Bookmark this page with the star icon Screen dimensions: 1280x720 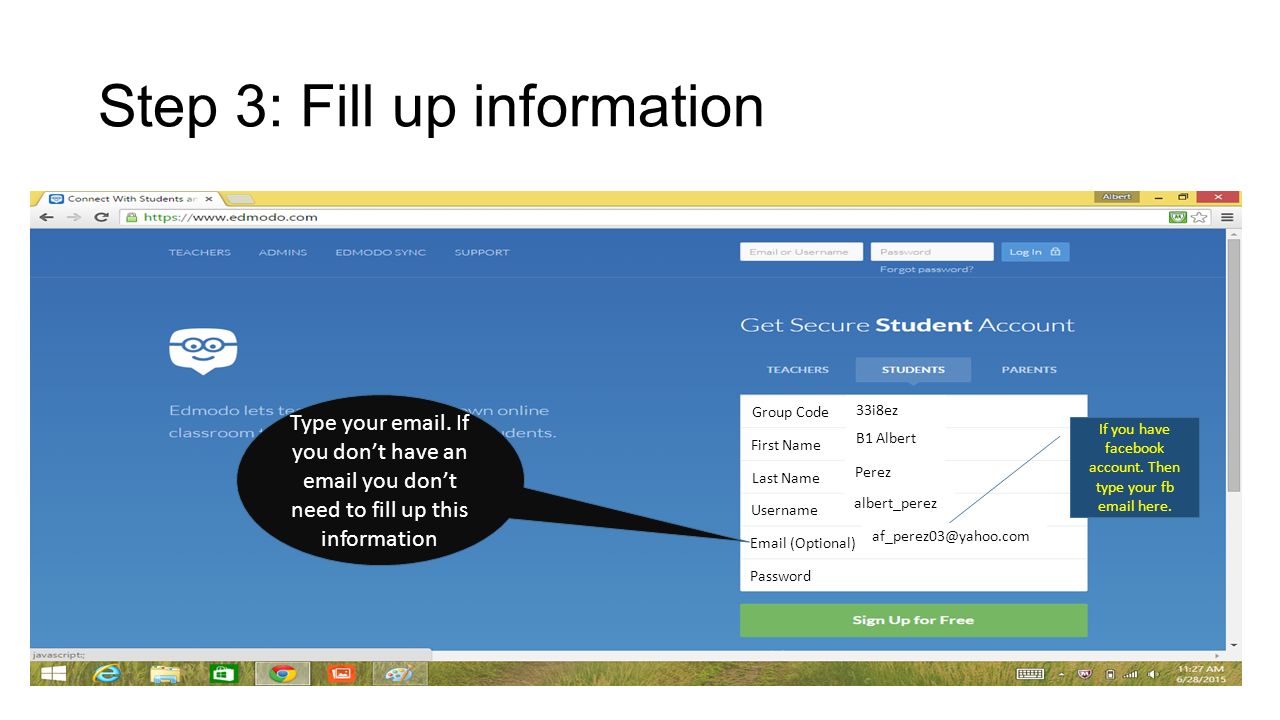(x=1200, y=217)
